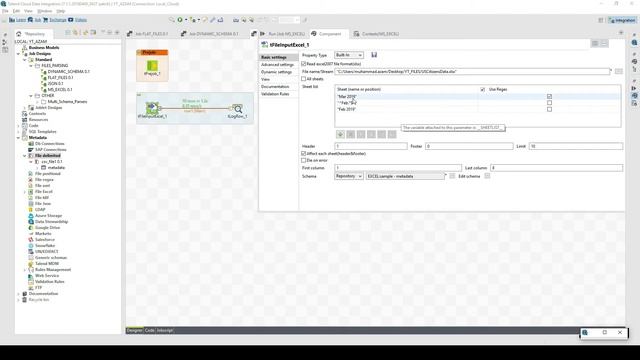Click the File Json metadata icon
640x360 pixels.
point(31,204)
